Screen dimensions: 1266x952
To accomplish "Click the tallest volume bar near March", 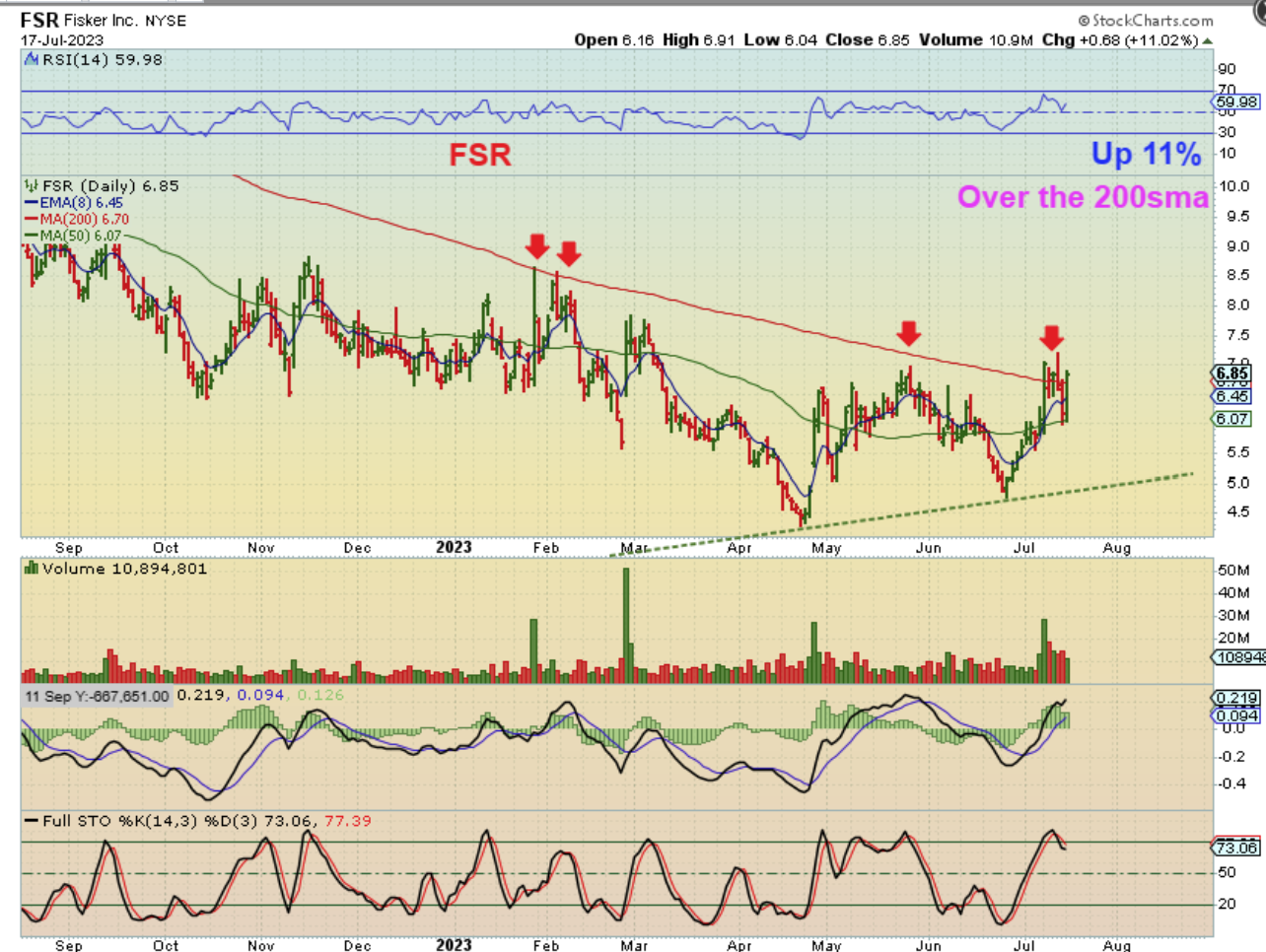I will pos(626,625).
